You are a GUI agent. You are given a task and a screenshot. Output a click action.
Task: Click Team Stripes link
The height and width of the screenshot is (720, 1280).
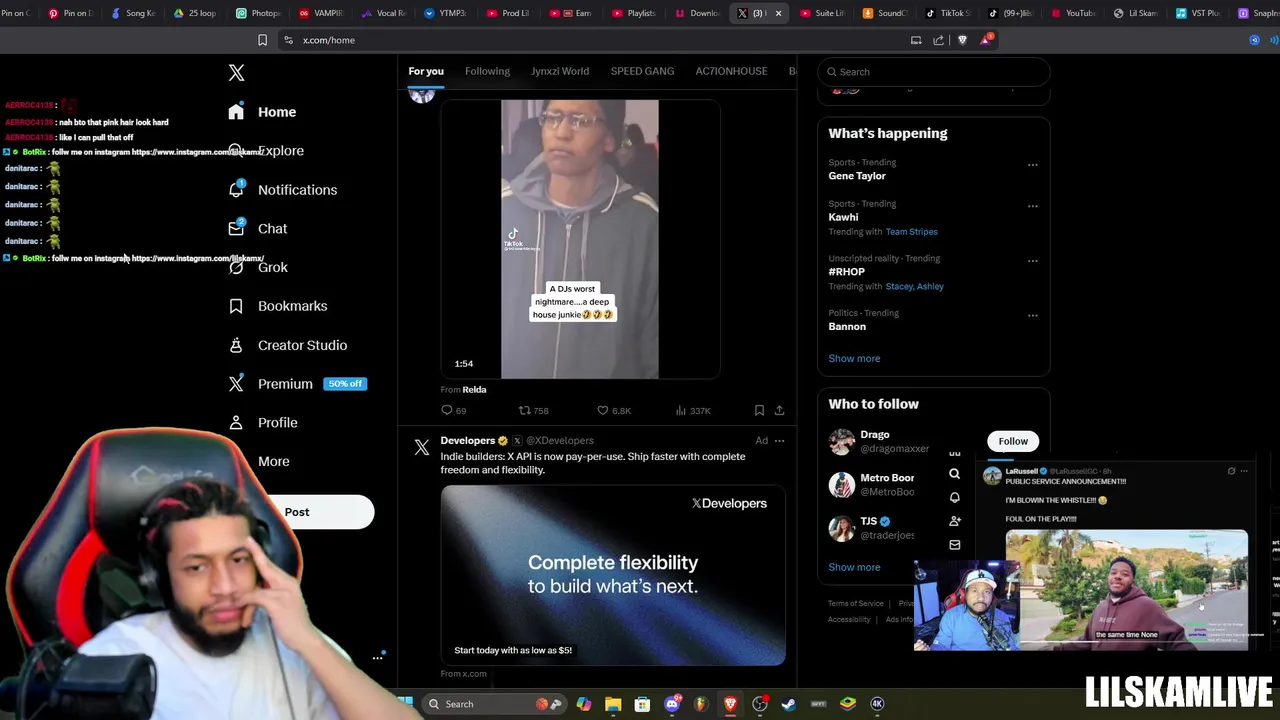click(911, 232)
